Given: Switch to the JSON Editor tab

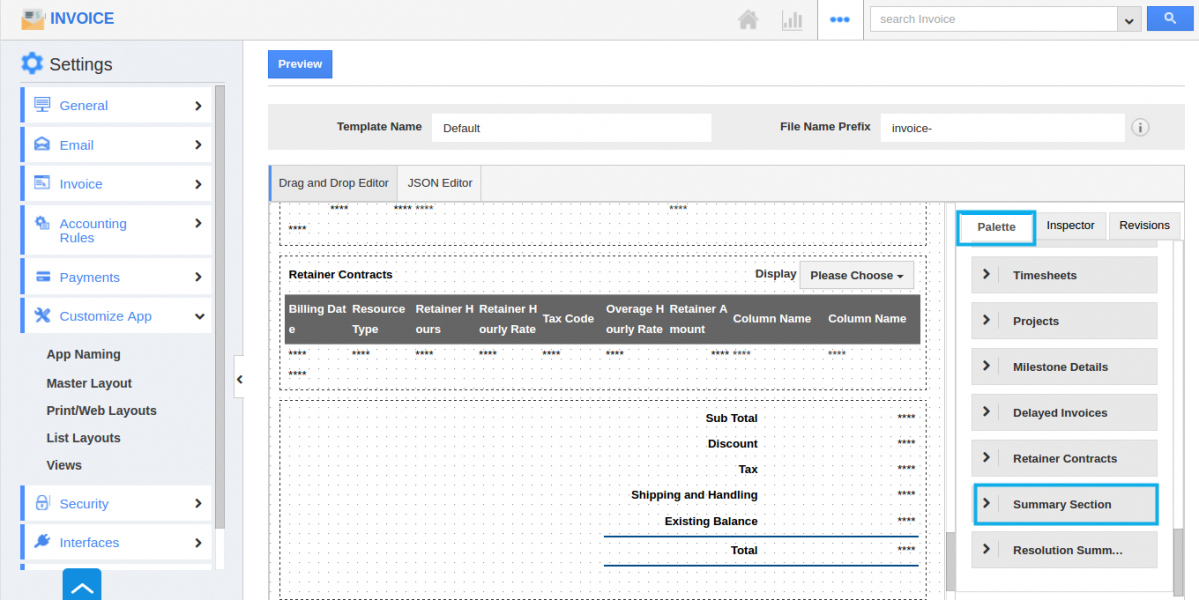Looking at the screenshot, I should 439,183.
